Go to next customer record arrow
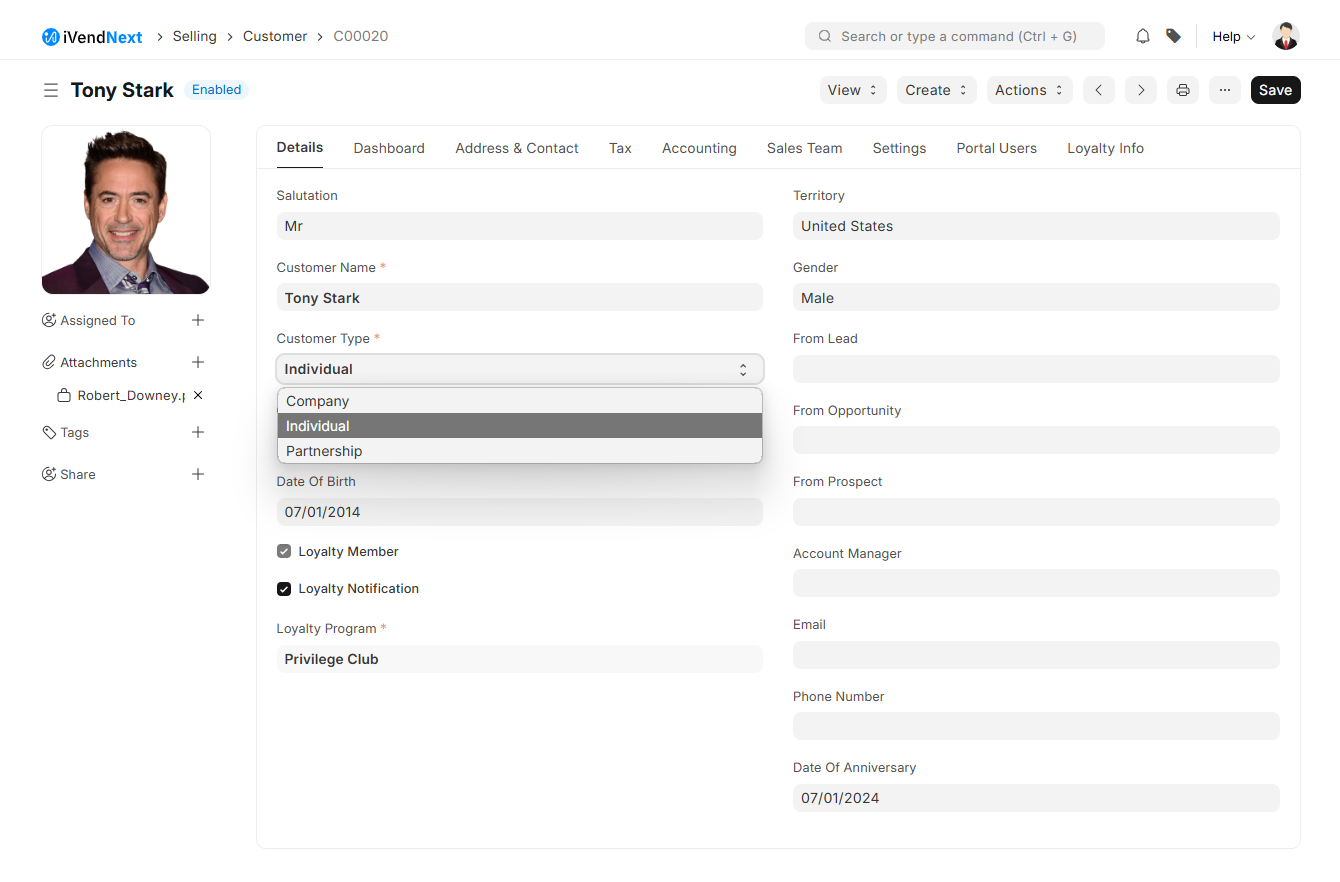Screen dimensions: 1340x882 point(1141,90)
